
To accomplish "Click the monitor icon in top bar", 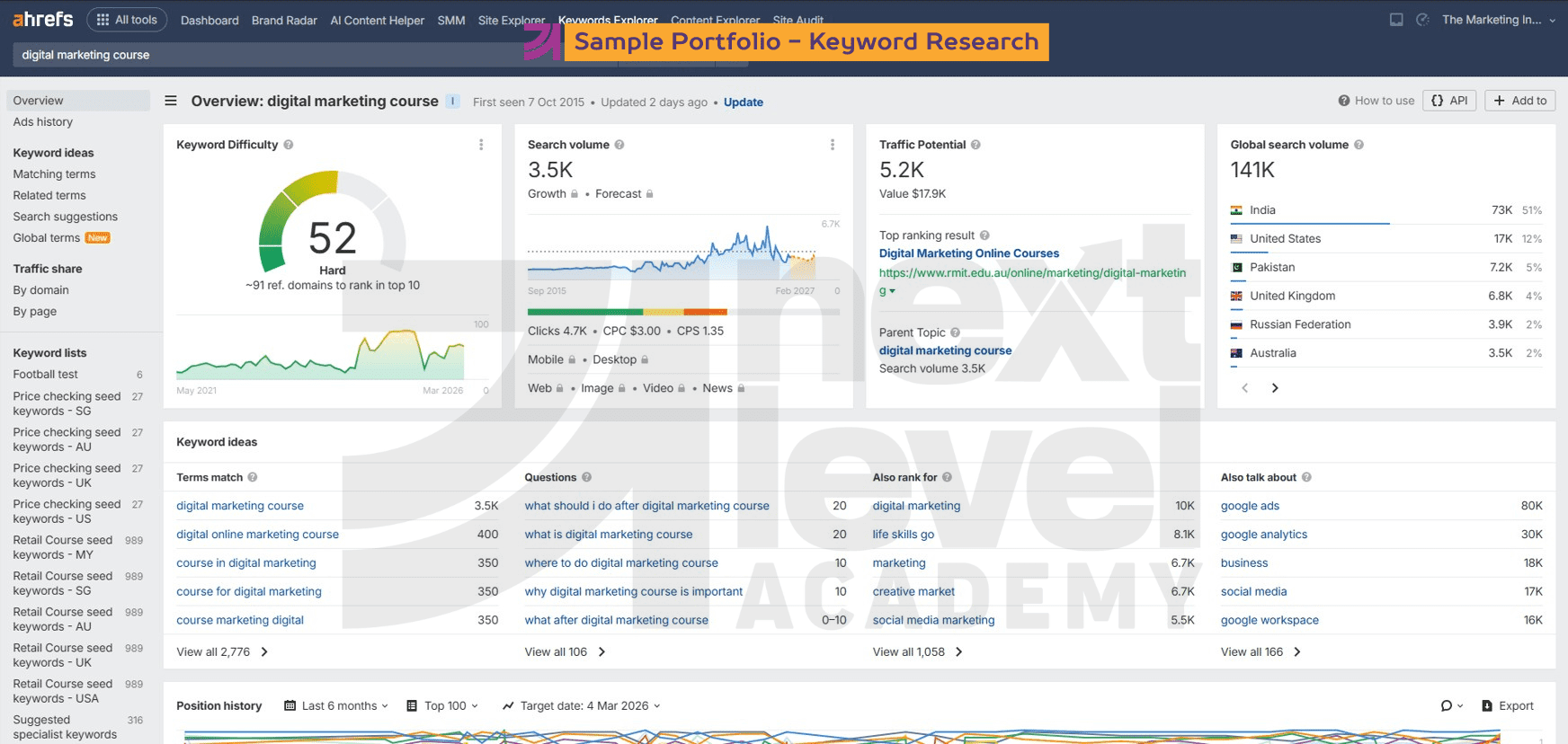I will pyautogui.click(x=1396, y=20).
